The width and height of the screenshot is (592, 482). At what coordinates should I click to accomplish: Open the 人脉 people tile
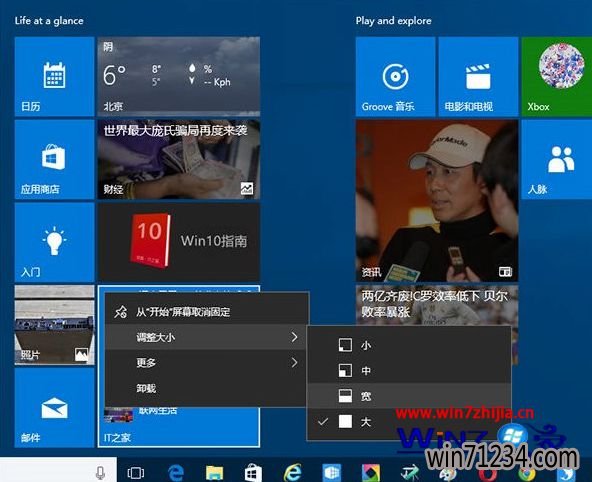[557, 159]
